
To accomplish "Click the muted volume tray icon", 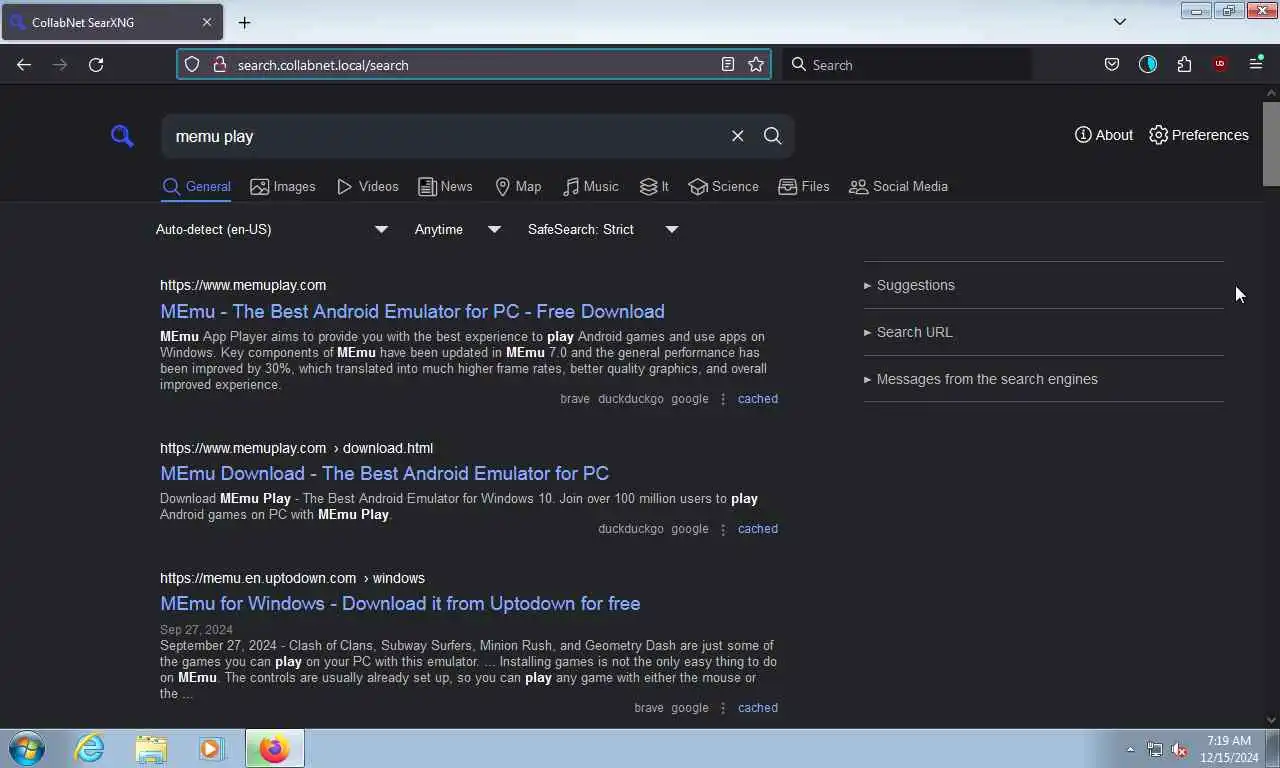I will point(1179,749).
